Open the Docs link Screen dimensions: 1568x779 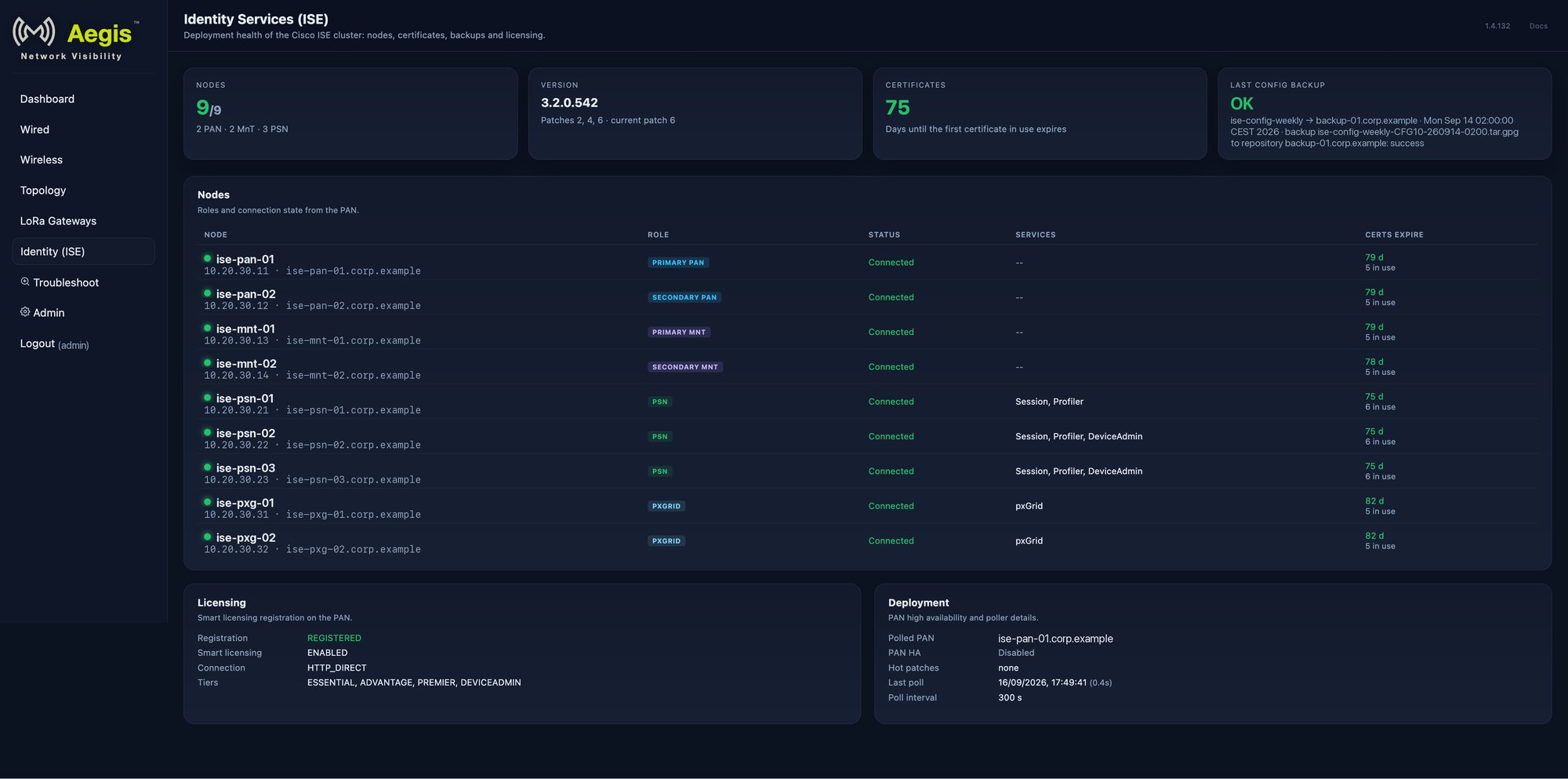[1538, 26]
